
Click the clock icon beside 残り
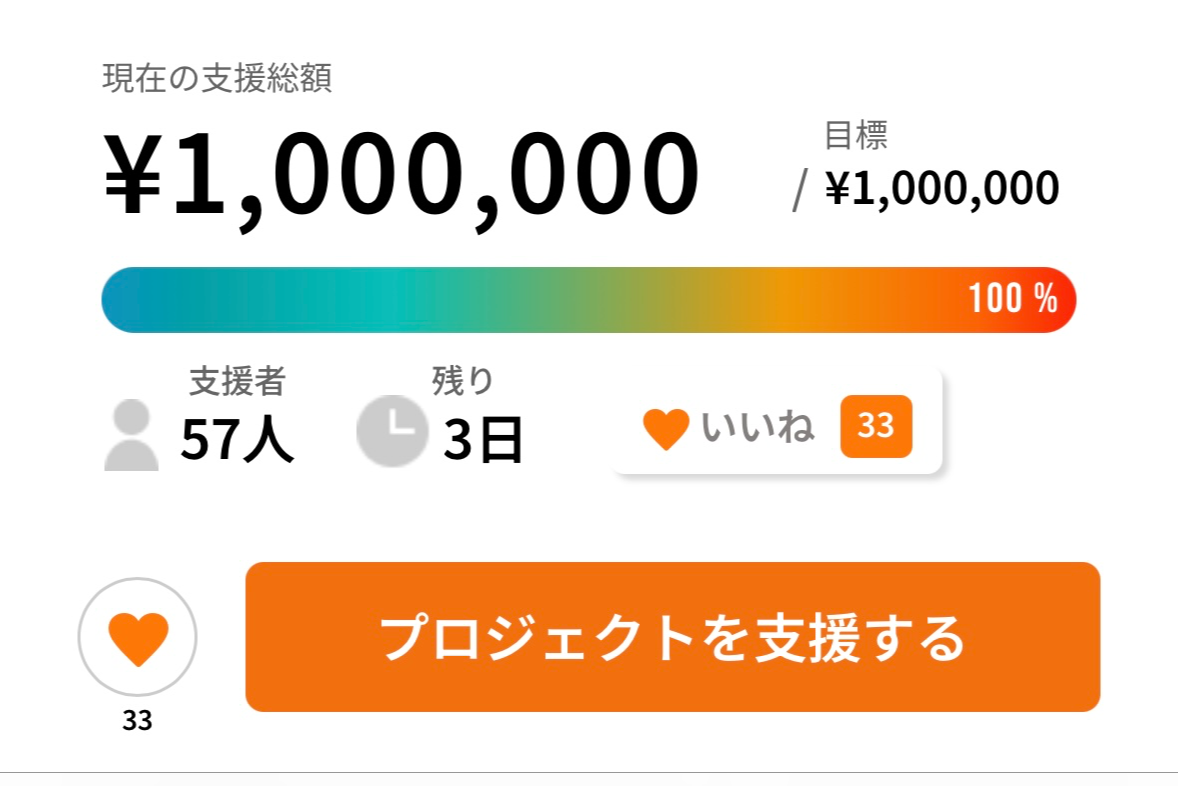coord(391,431)
